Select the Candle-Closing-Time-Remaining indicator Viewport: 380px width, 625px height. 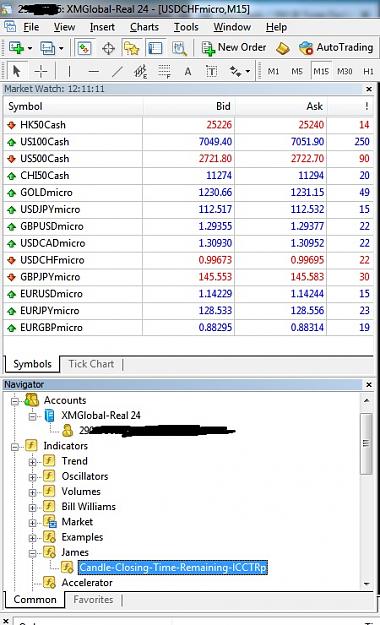coord(173,567)
